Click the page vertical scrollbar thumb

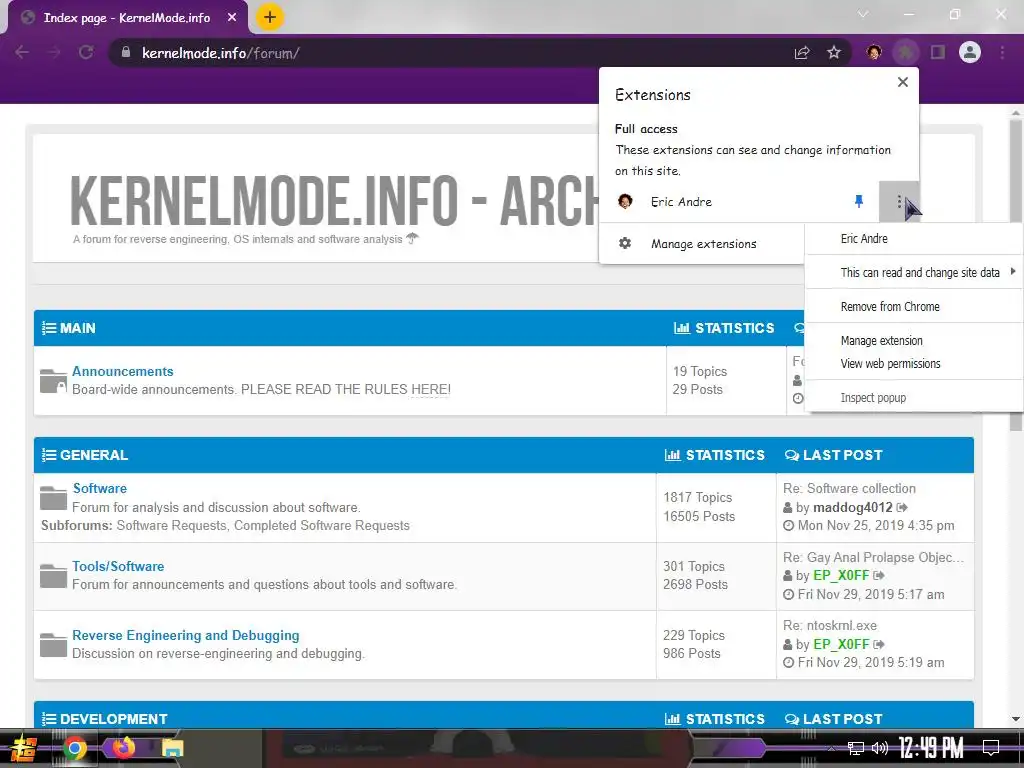pyautogui.click(x=1015, y=276)
